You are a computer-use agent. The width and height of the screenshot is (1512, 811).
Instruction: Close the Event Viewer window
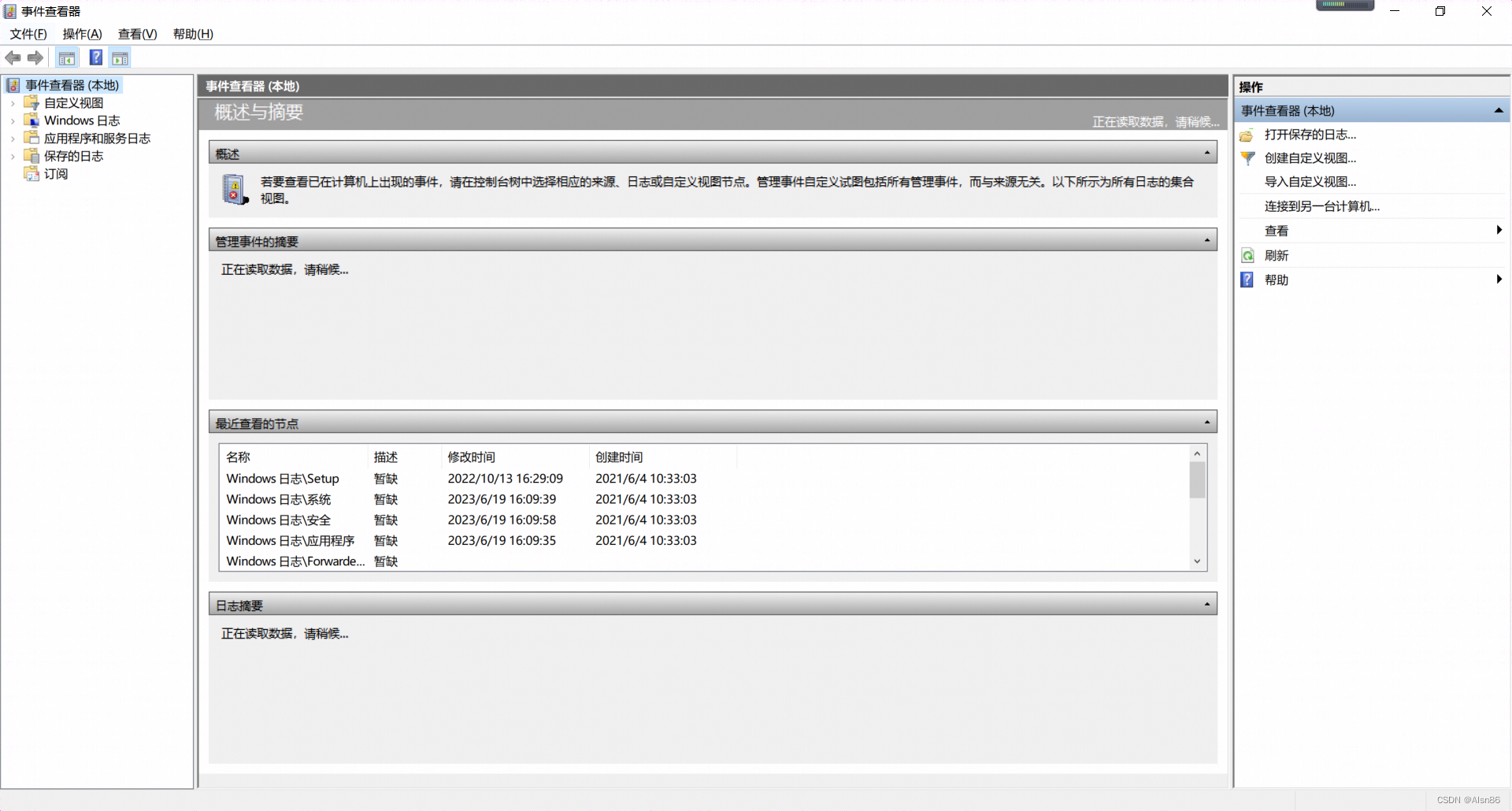(1487, 11)
